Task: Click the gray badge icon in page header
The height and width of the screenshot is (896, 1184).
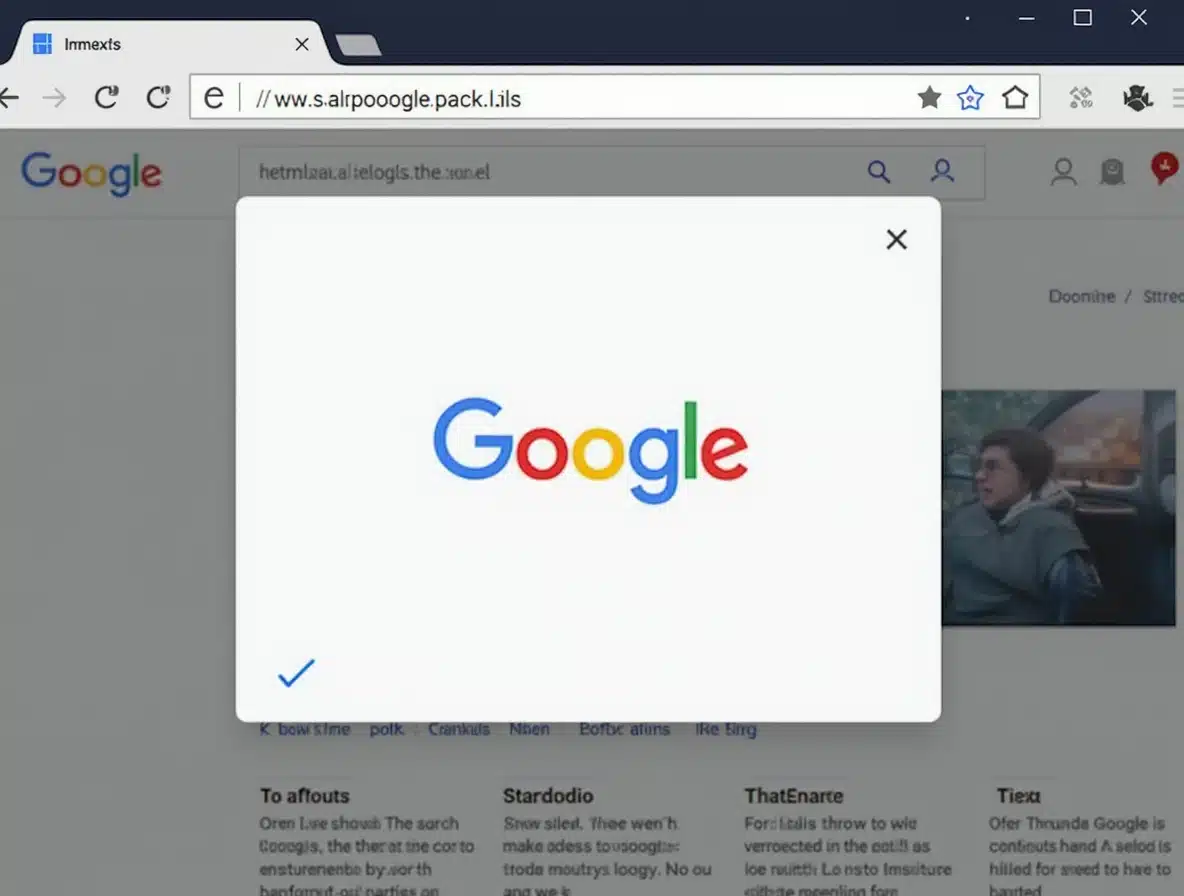Action: tap(1112, 171)
